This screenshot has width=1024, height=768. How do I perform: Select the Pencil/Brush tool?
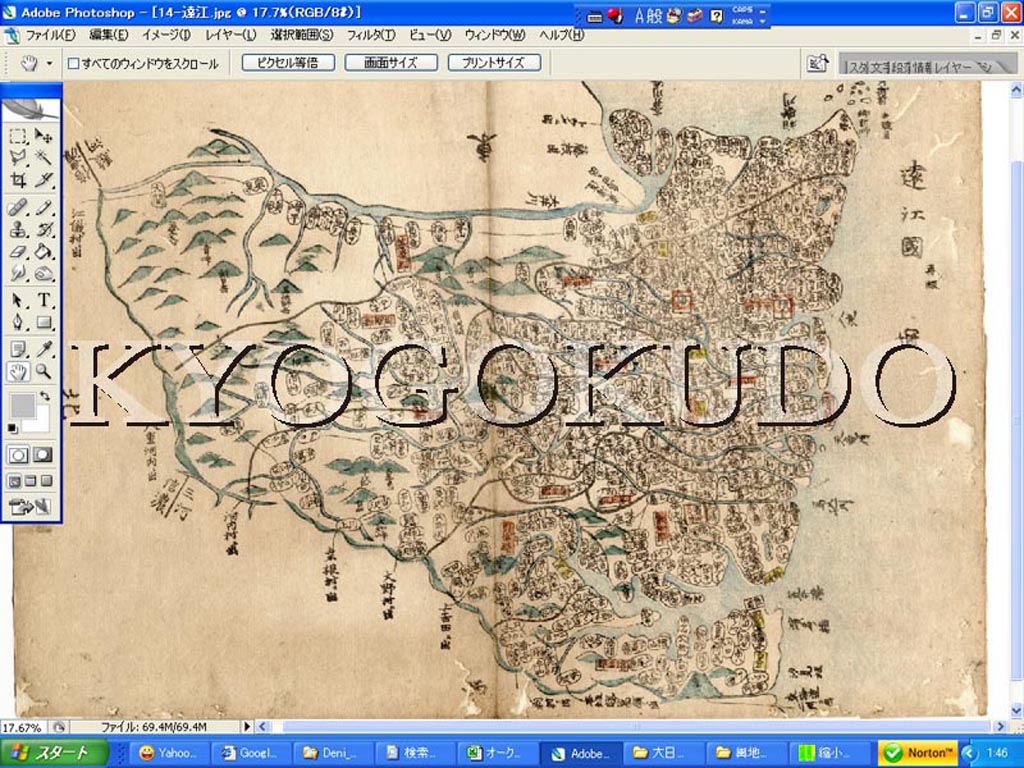tap(43, 208)
